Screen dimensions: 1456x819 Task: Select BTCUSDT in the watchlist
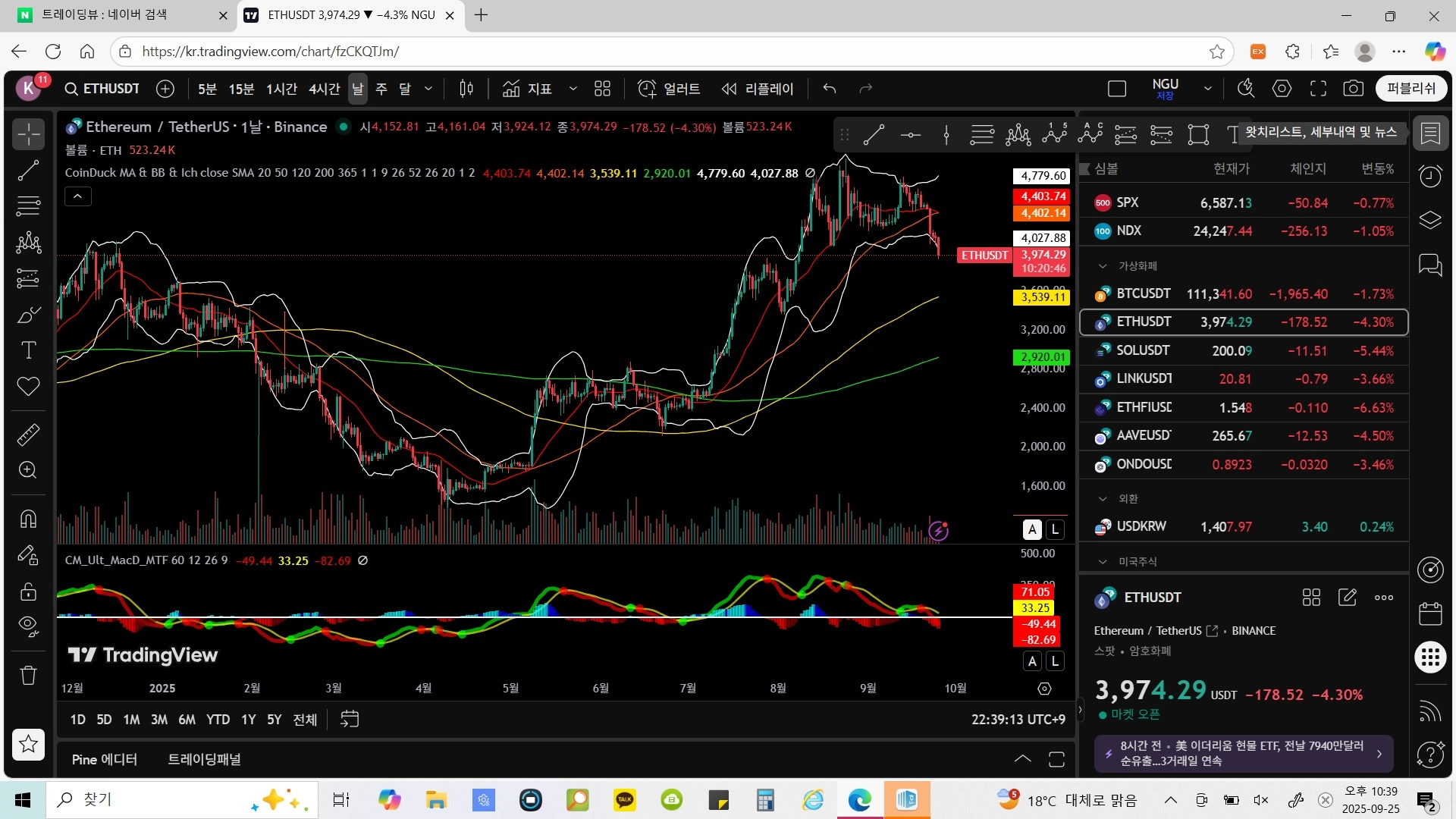click(x=1244, y=293)
